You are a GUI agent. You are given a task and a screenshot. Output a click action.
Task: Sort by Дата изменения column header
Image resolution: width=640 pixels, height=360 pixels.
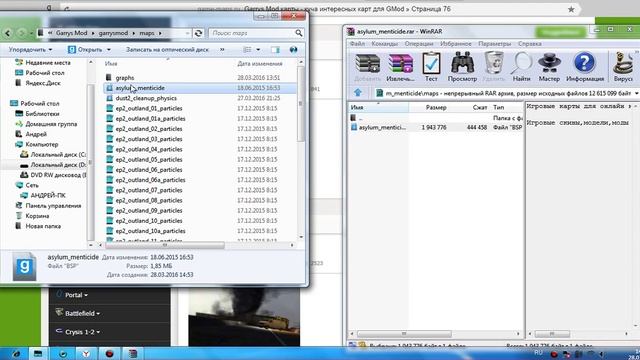(x=260, y=64)
